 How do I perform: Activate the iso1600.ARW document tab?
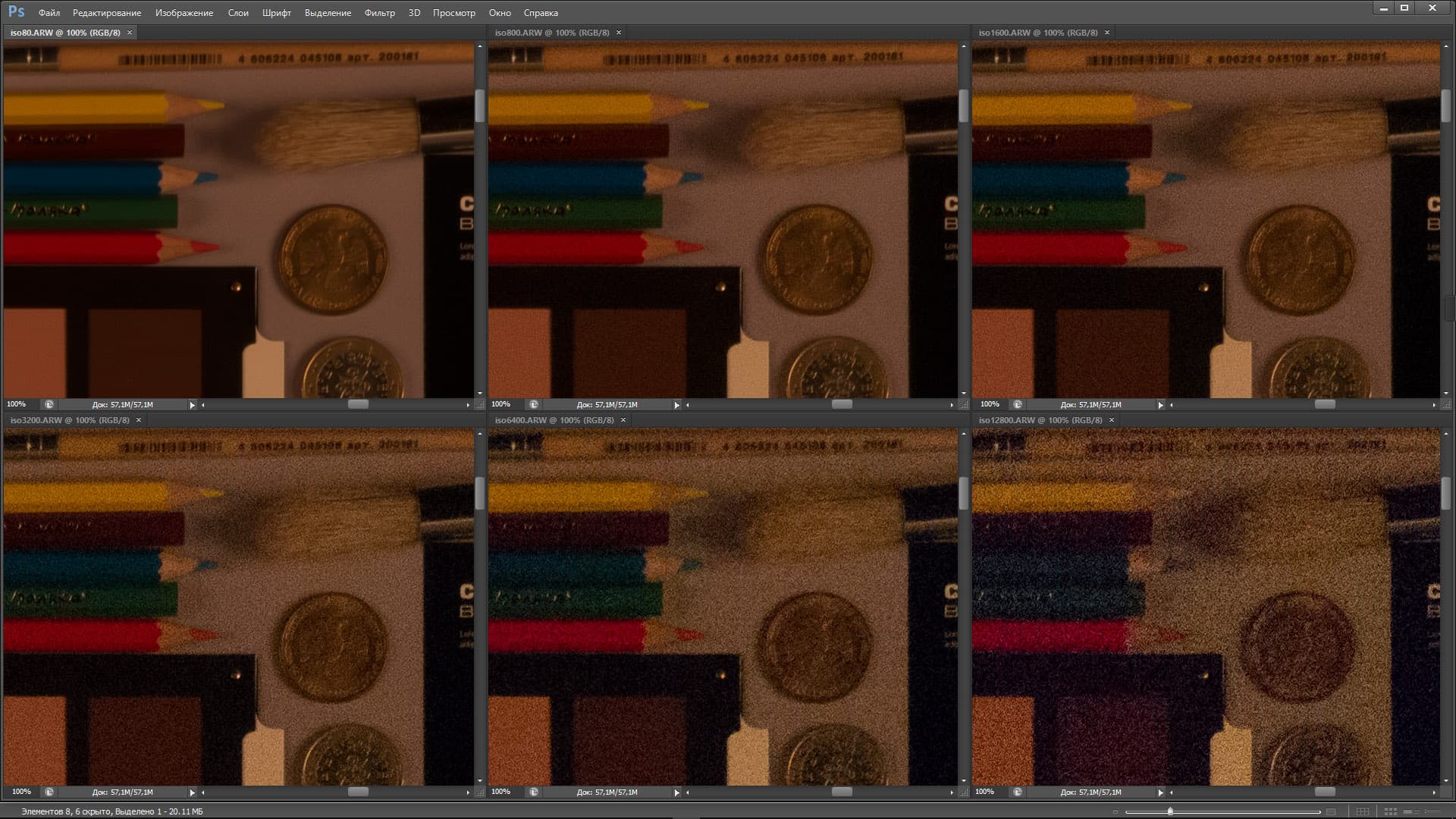(x=1037, y=33)
